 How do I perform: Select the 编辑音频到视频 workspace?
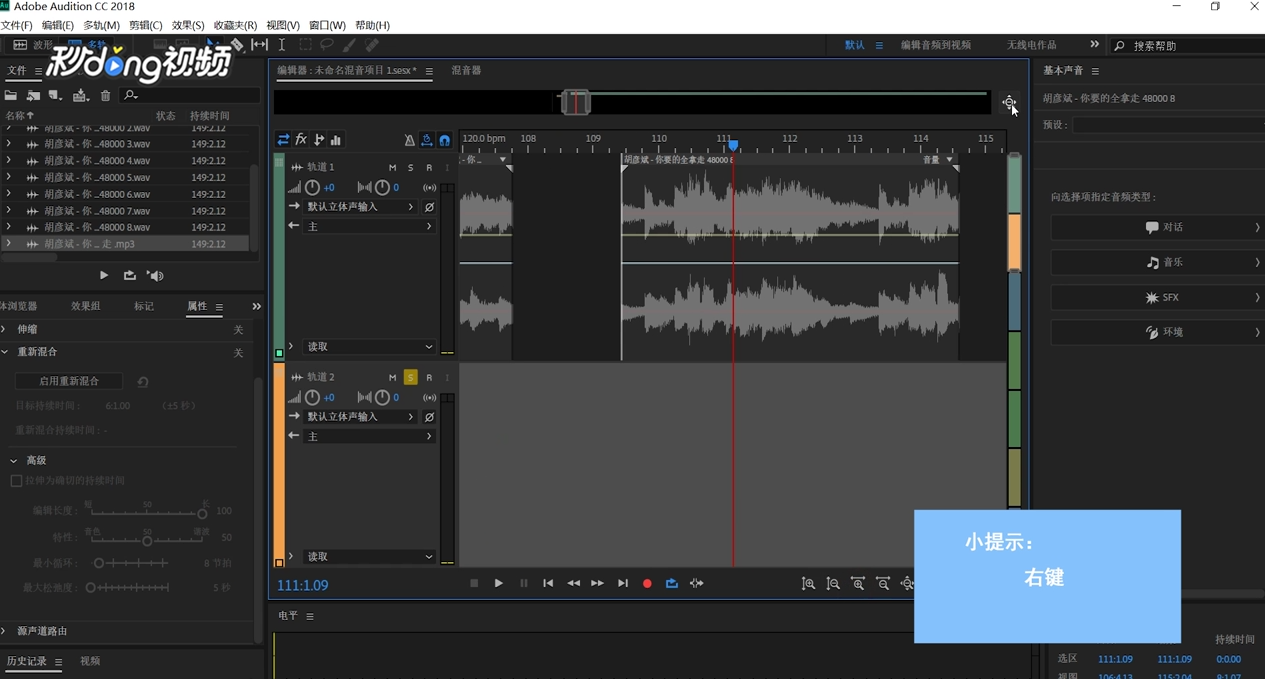[935, 45]
